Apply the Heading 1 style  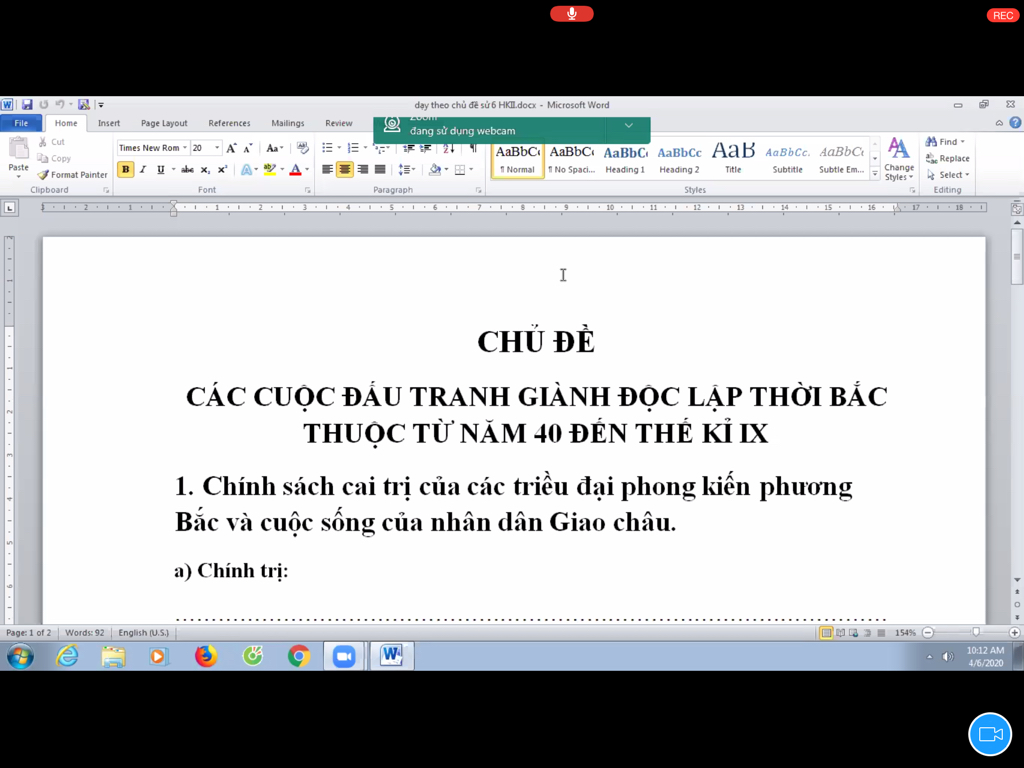tap(625, 159)
